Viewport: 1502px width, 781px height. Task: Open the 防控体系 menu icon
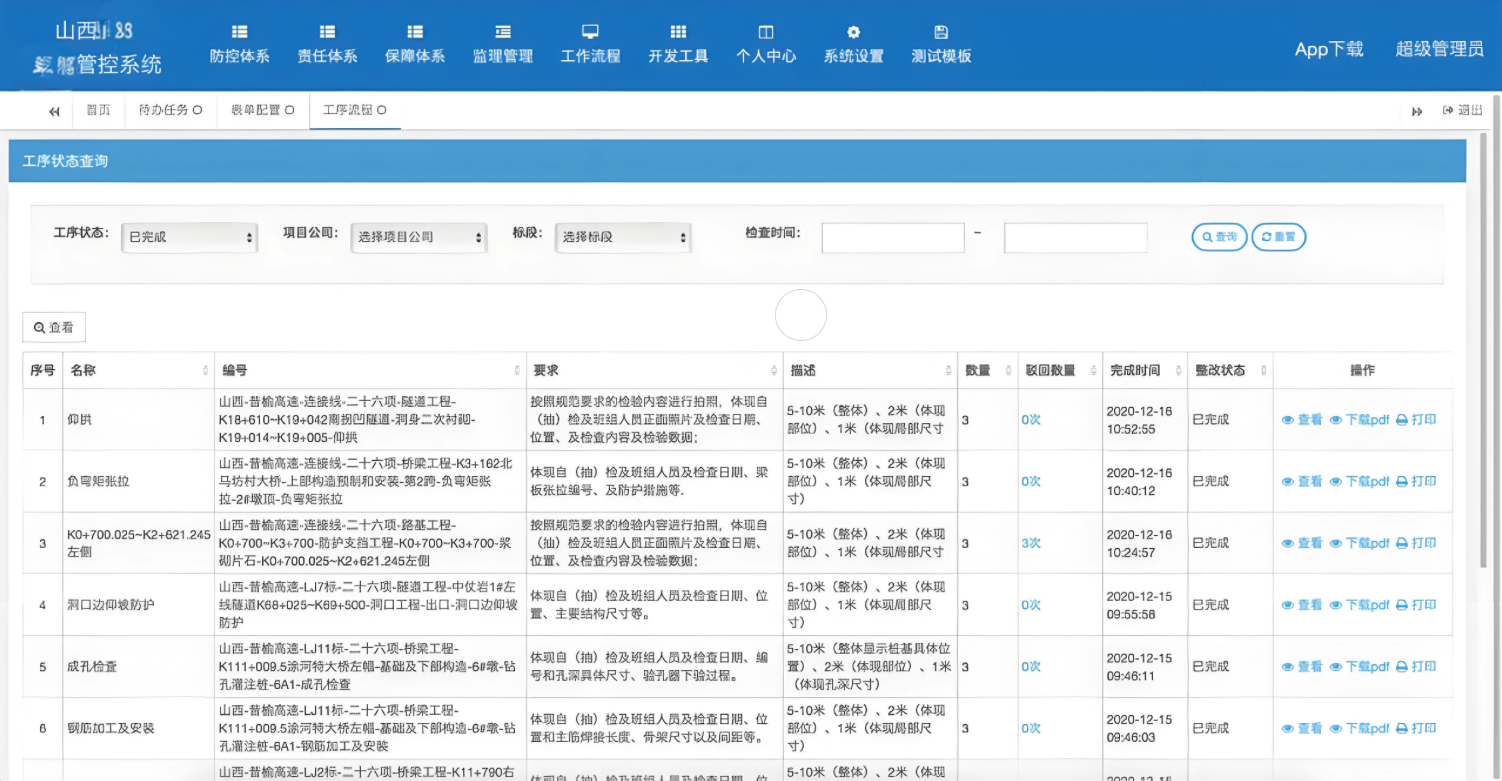pos(240,32)
